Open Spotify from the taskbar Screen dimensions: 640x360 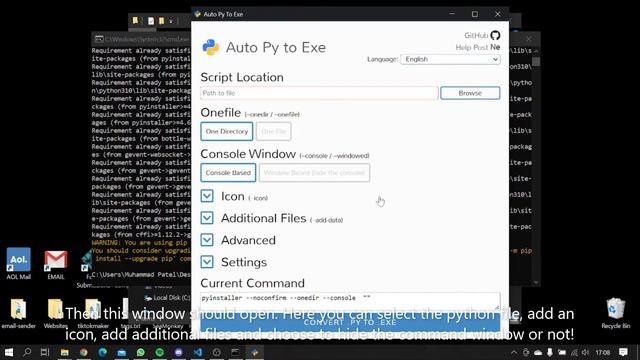160,352
